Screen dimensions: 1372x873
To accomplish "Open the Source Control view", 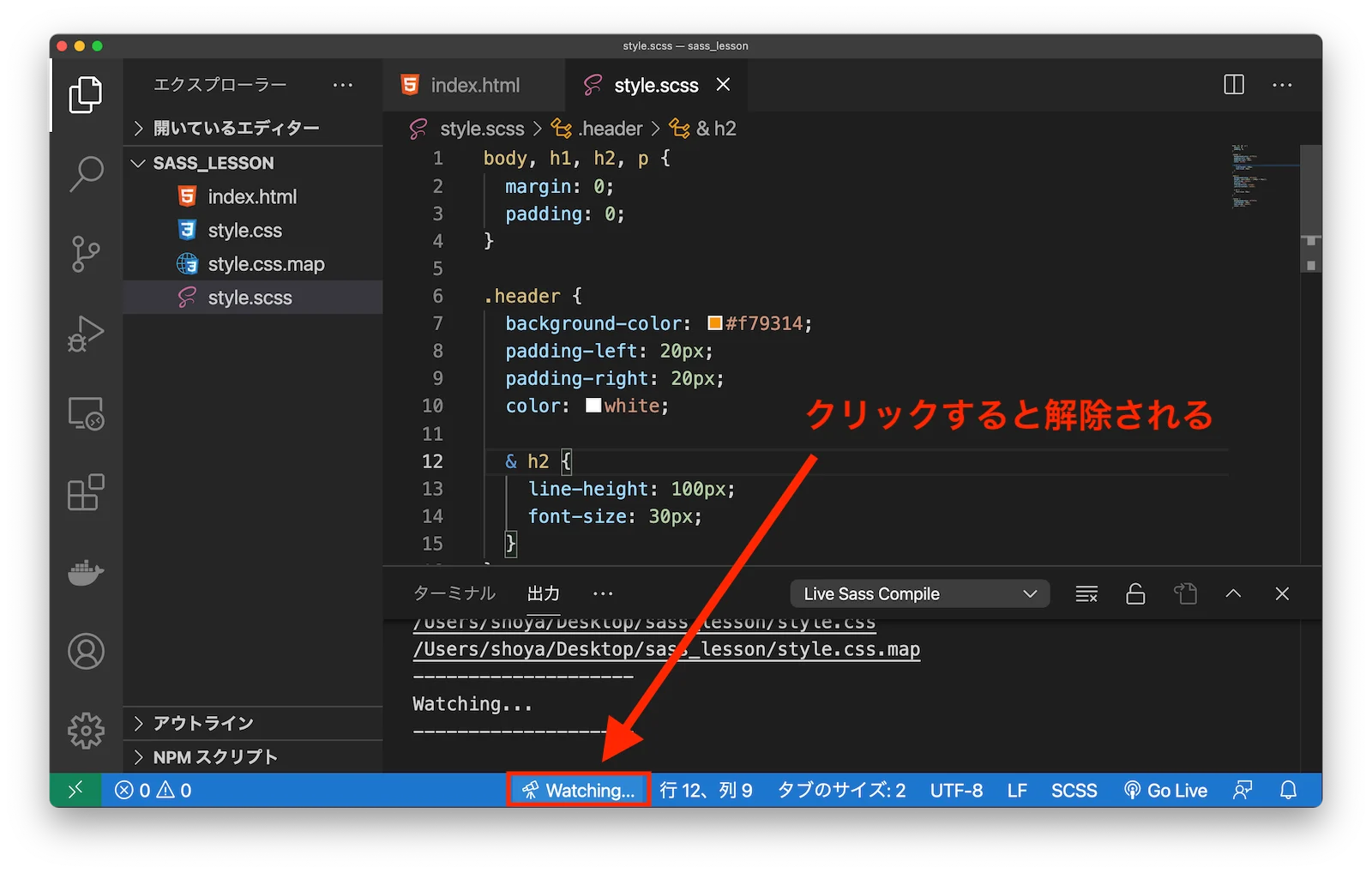I will 86,254.
